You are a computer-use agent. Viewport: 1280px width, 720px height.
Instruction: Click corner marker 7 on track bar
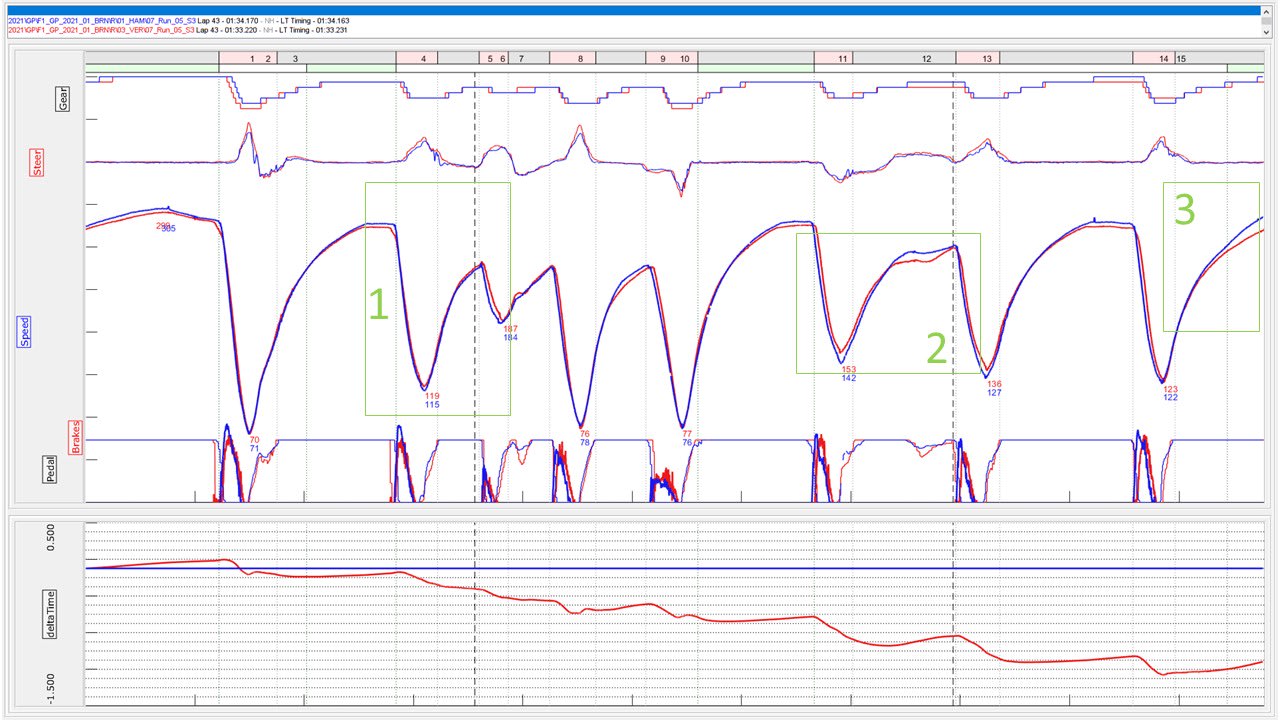521,59
